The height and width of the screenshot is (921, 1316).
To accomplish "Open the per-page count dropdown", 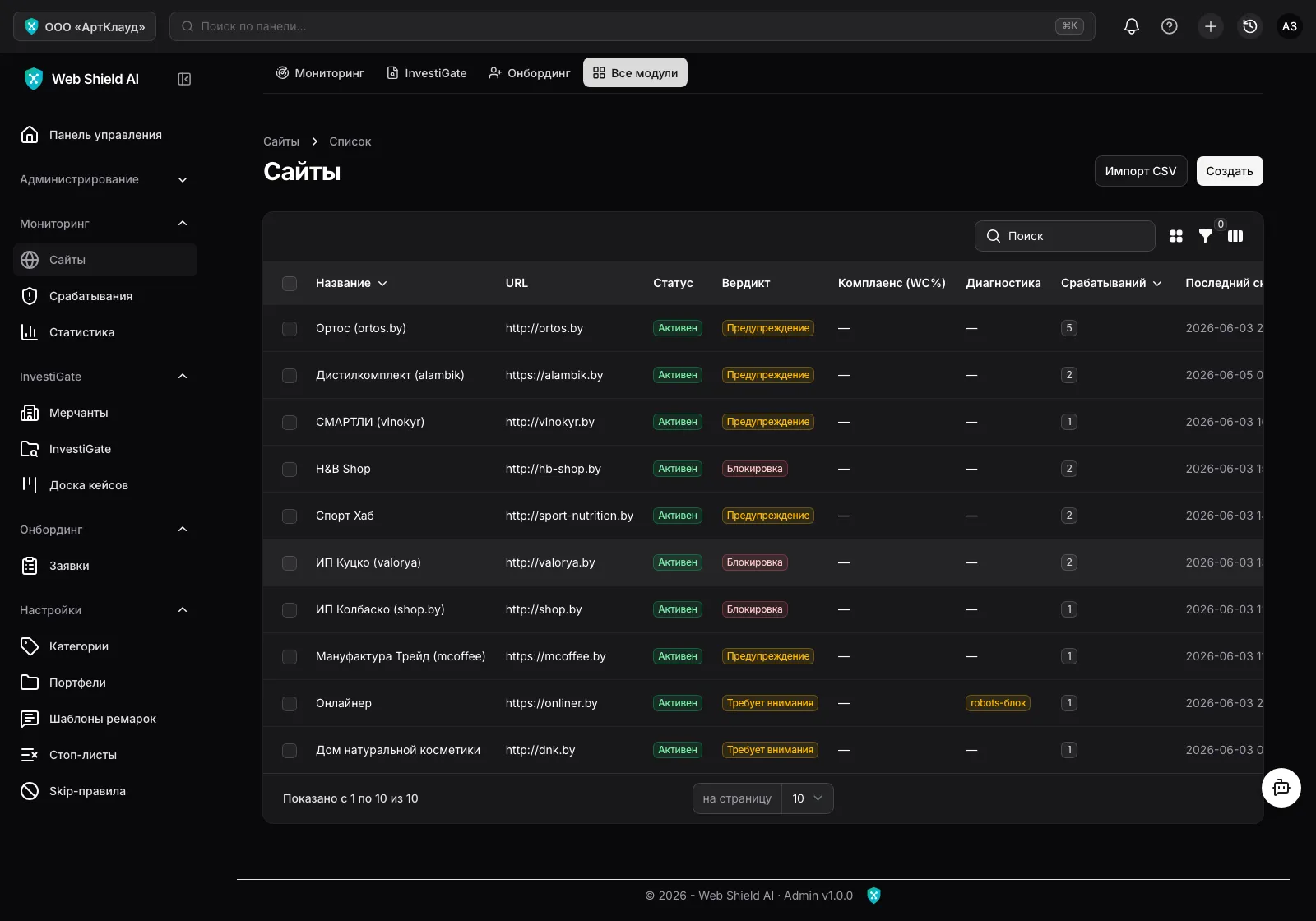I will pyautogui.click(x=807, y=798).
